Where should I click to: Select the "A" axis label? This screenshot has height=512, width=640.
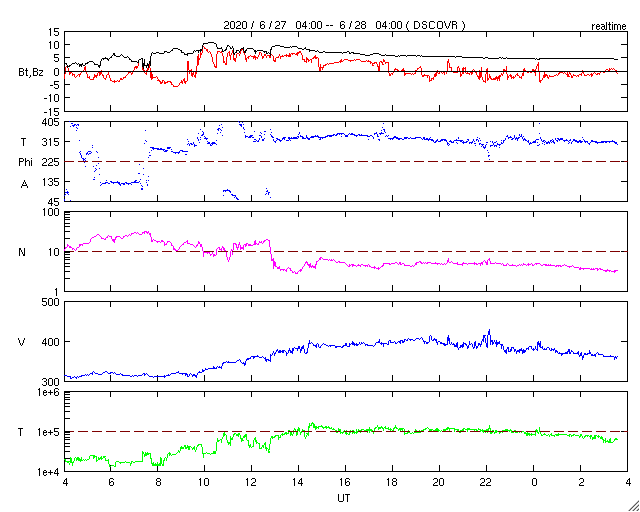point(24,185)
